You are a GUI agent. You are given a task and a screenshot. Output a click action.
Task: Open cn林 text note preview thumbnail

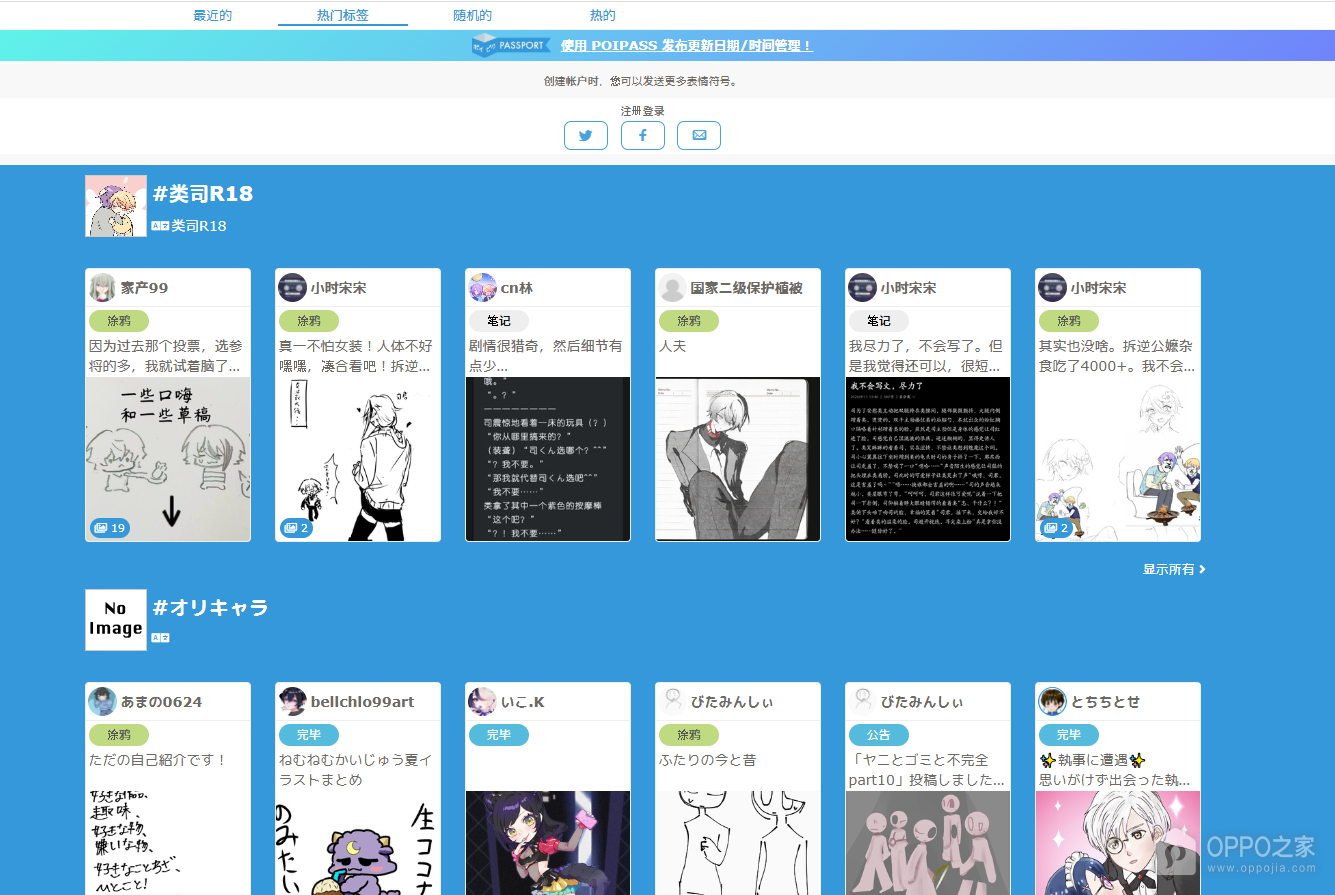pos(548,459)
